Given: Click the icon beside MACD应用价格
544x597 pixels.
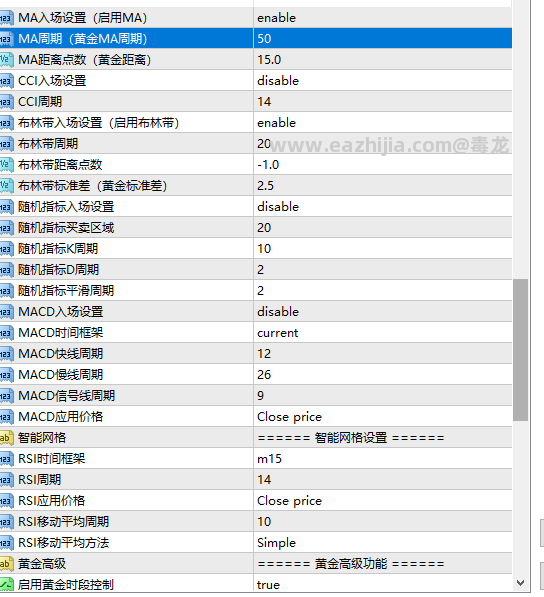Looking at the screenshot, I should point(6,417).
